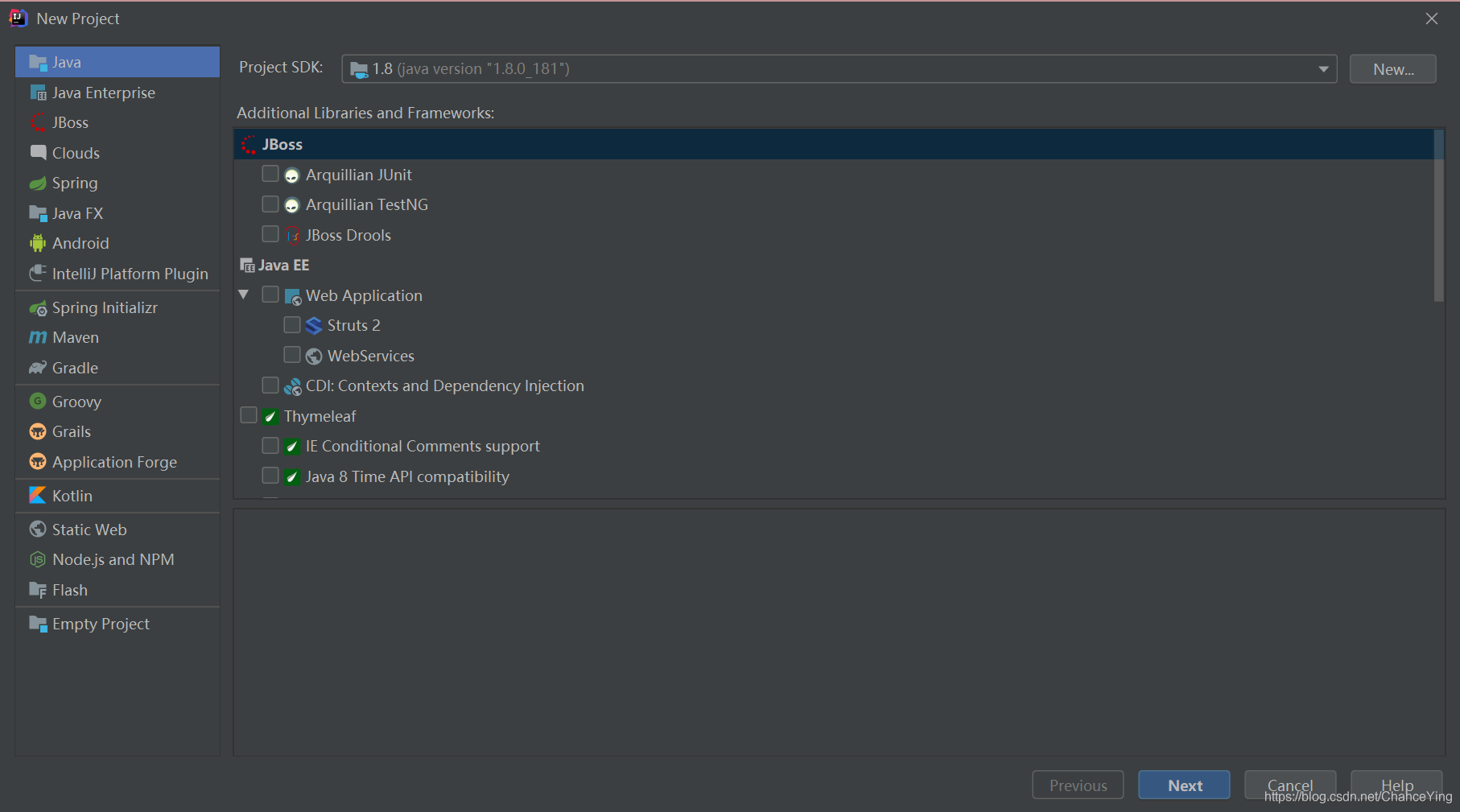Click the Struts 2 framework icon
Screen dimensions: 1460x812
pyautogui.click(x=314, y=326)
